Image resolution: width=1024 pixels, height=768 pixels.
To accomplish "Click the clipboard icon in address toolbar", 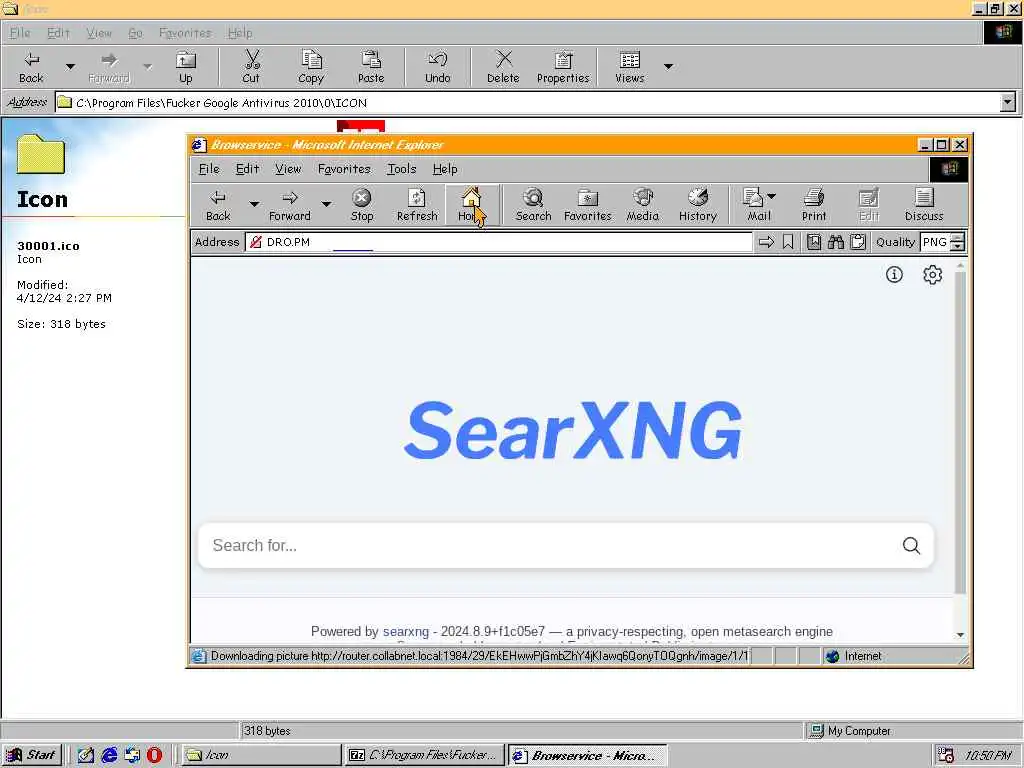I will 858,242.
